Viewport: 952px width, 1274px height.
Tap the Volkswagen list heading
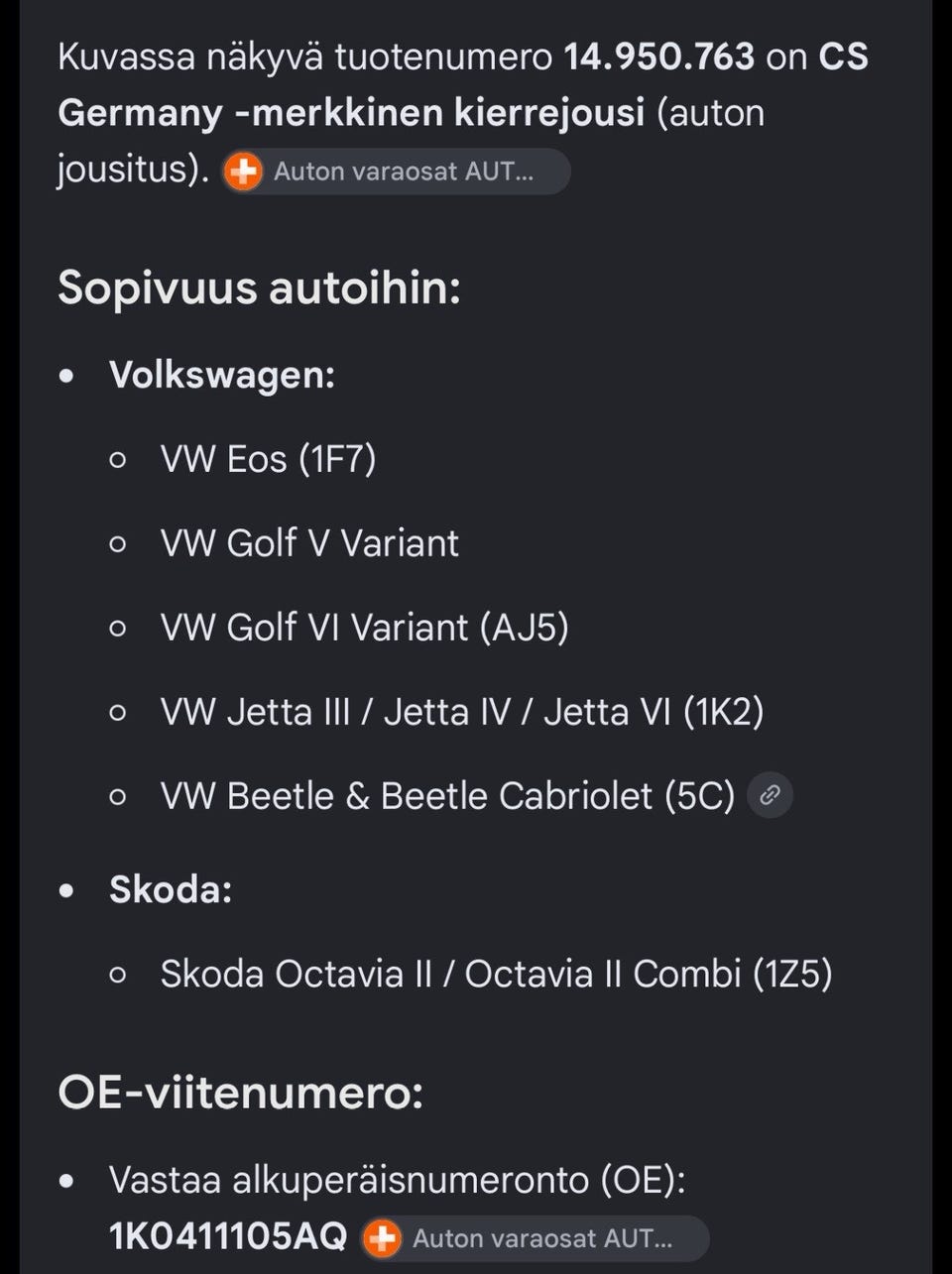pos(222,376)
